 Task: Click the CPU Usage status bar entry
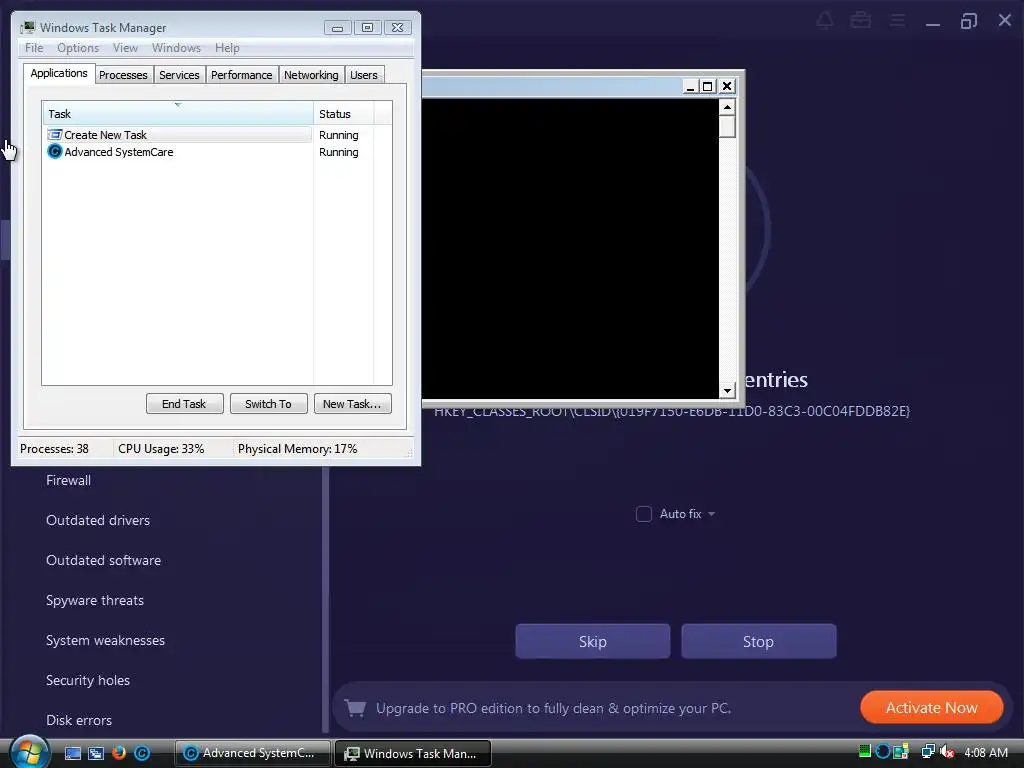(x=161, y=449)
